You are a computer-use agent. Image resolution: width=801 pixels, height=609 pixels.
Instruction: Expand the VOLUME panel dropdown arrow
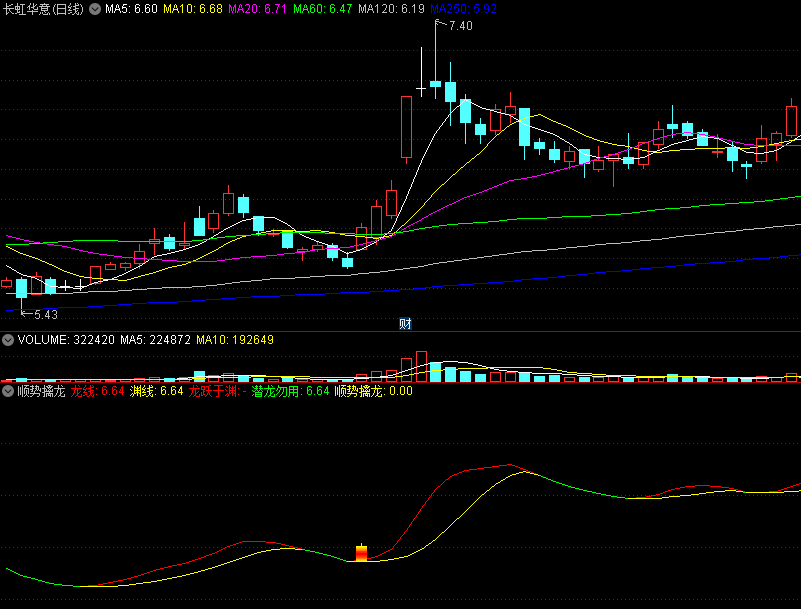[8, 340]
